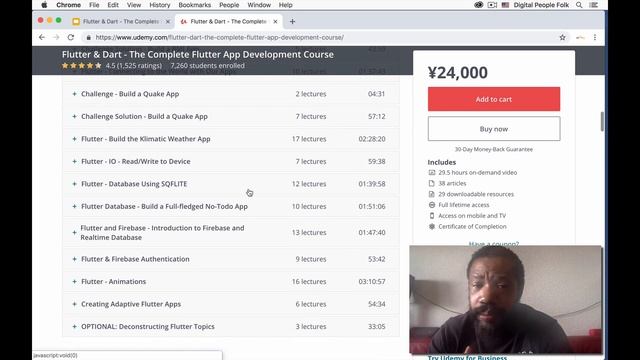The height and width of the screenshot is (360, 640).
Task: Switch to the first Flutter & Dart tab
Action: tap(120, 22)
